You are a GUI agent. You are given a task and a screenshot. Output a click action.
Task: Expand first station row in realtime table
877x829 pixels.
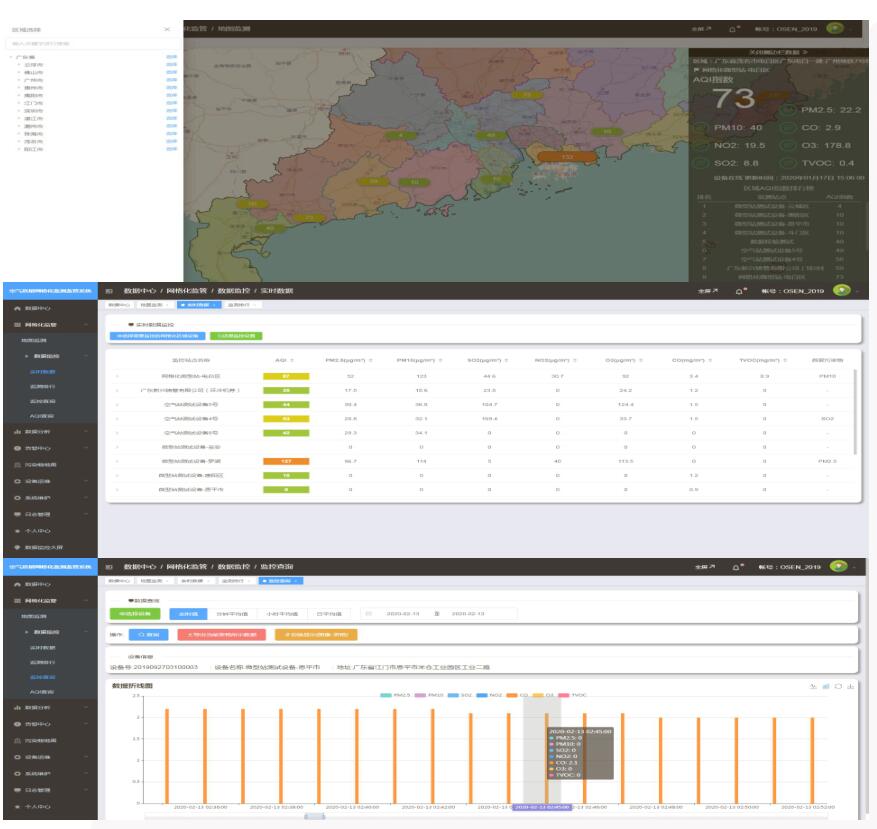click(x=117, y=375)
